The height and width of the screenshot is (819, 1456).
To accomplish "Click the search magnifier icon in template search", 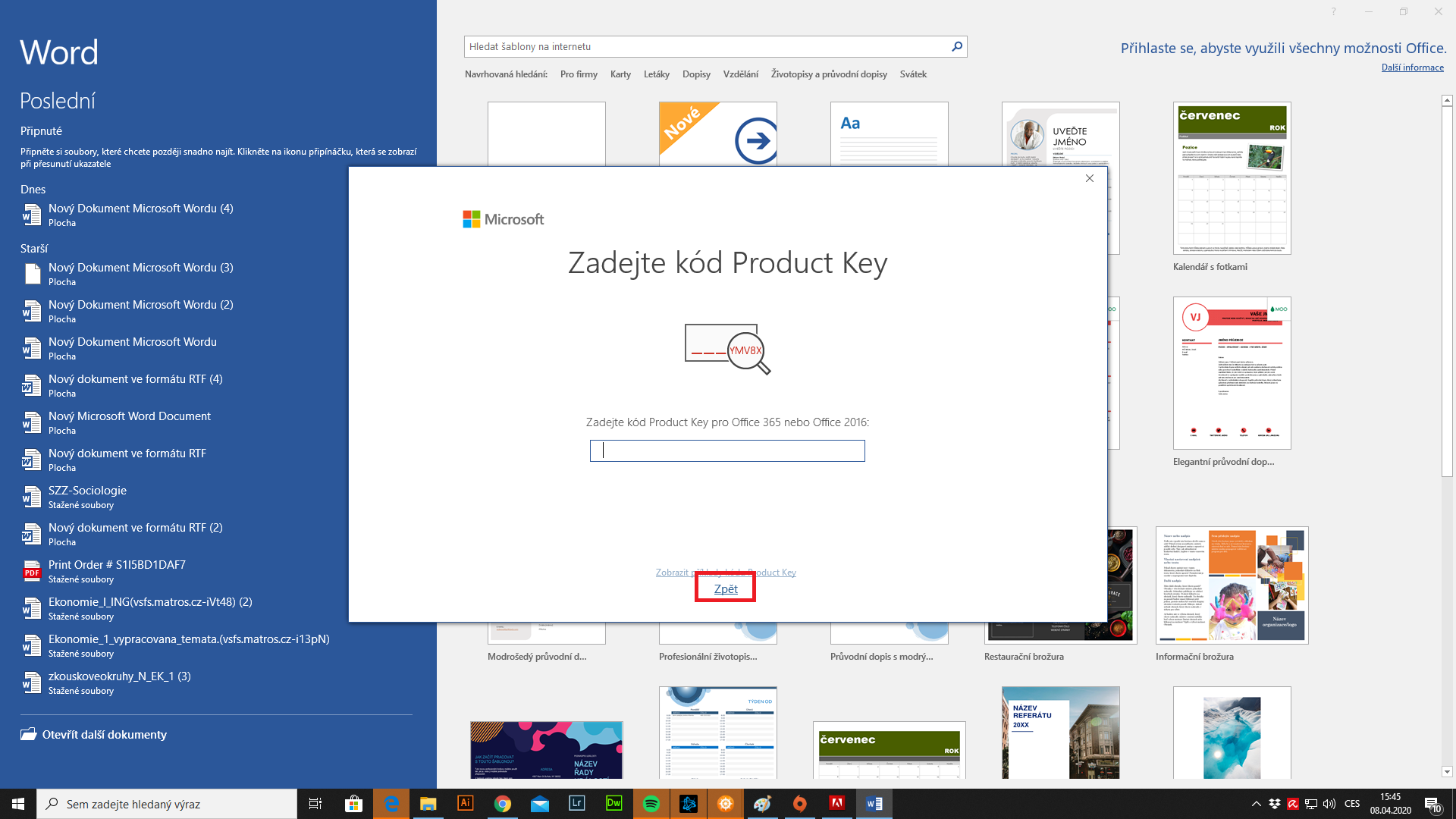I will point(957,46).
